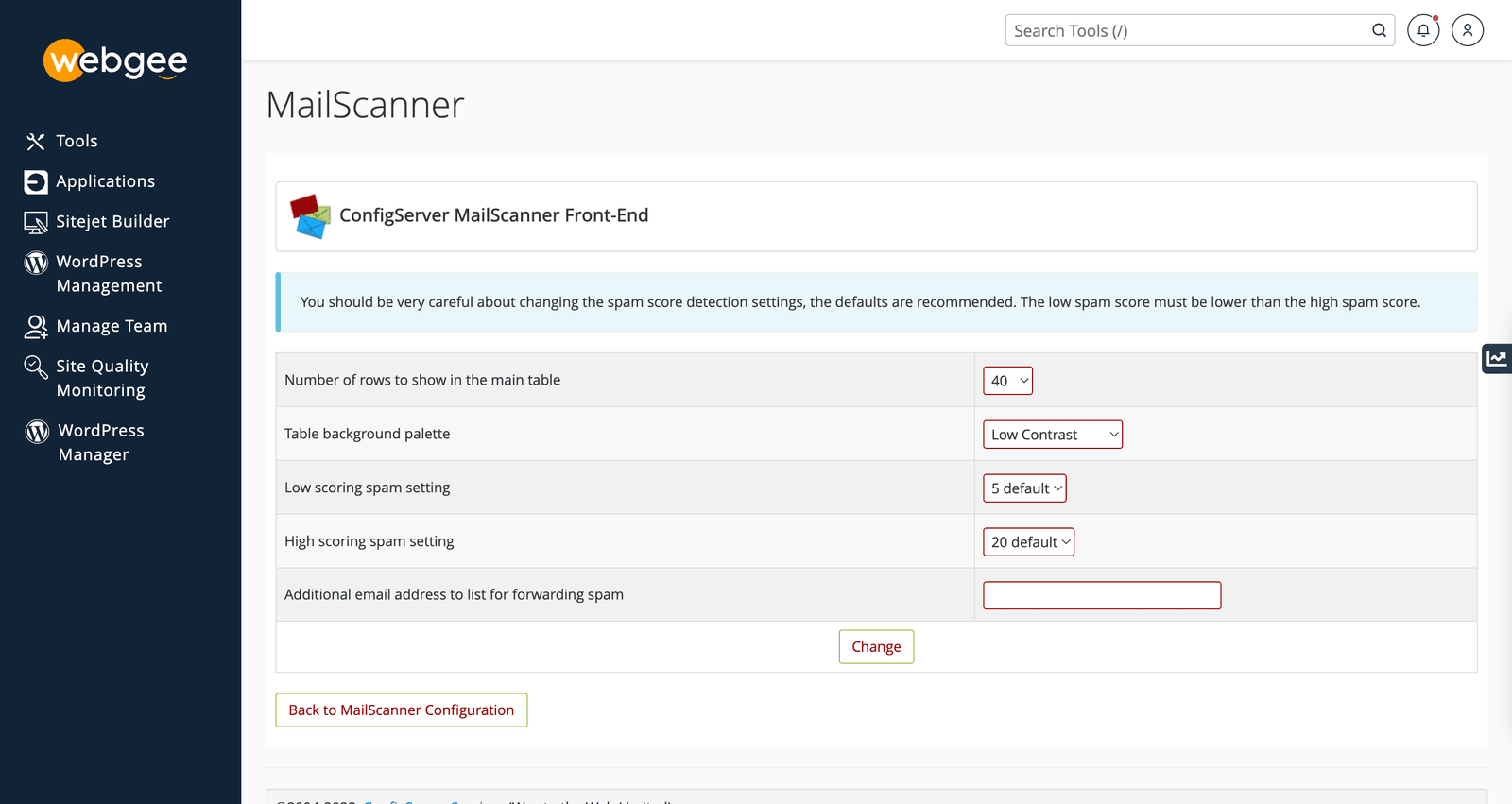Select WordPress Management in the sidebar

(109, 274)
